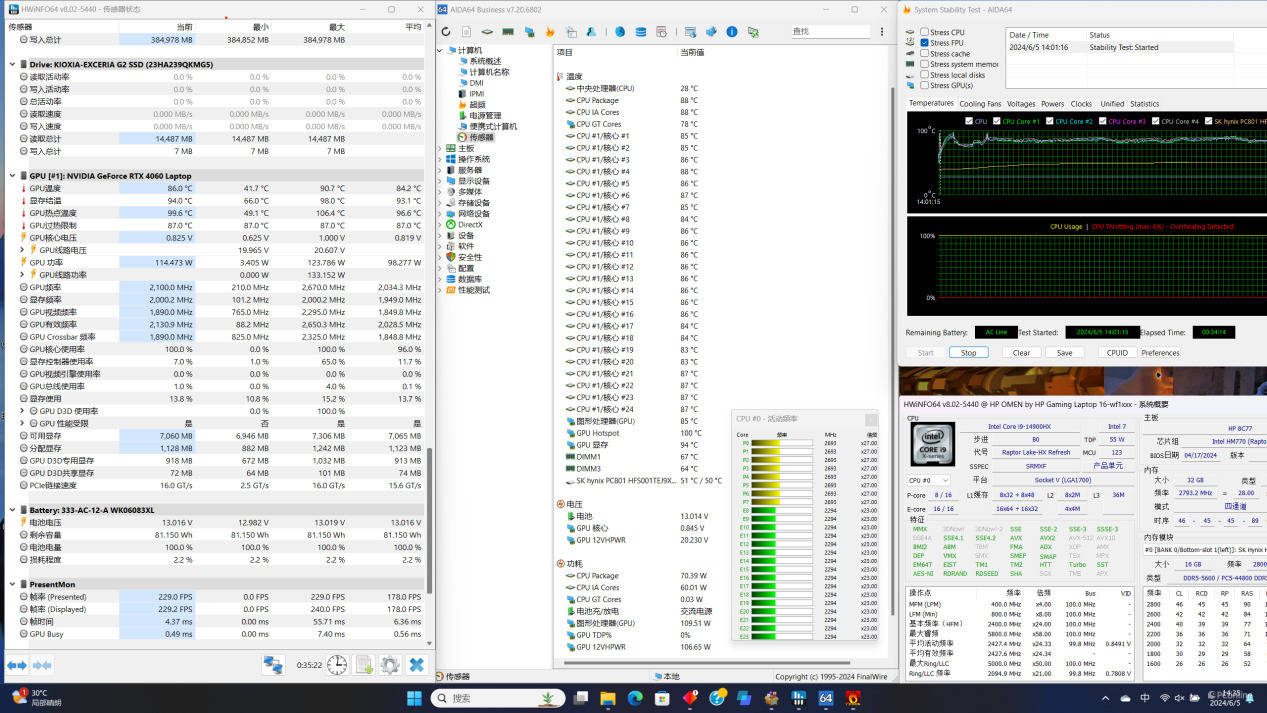The width and height of the screenshot is (1267, 713).
Task: Click the blue globe toolbar icon in AIDA64
Action: [620, 32]
